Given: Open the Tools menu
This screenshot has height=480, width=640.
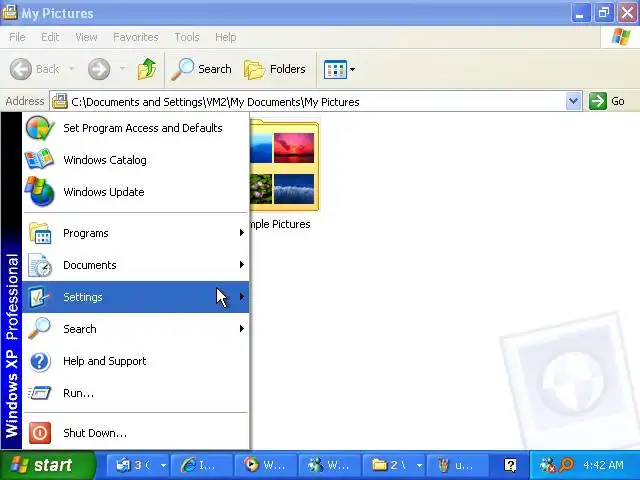Looking at the screenshot, I should [187, 37].
